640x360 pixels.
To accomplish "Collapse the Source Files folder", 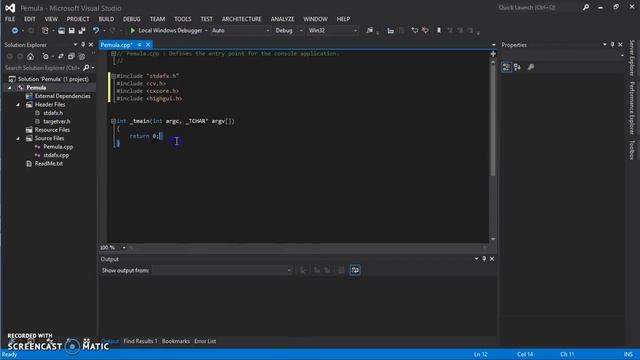I will pos(18,138).
